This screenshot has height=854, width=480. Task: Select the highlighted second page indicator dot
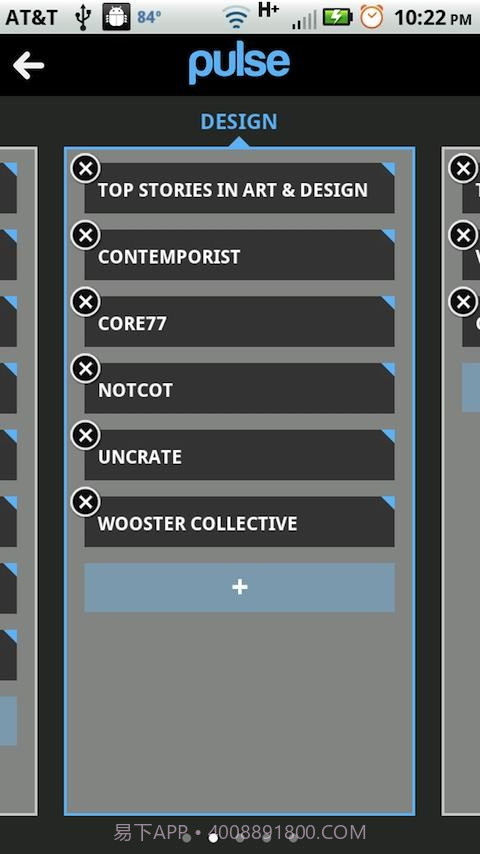click(214, 838)
